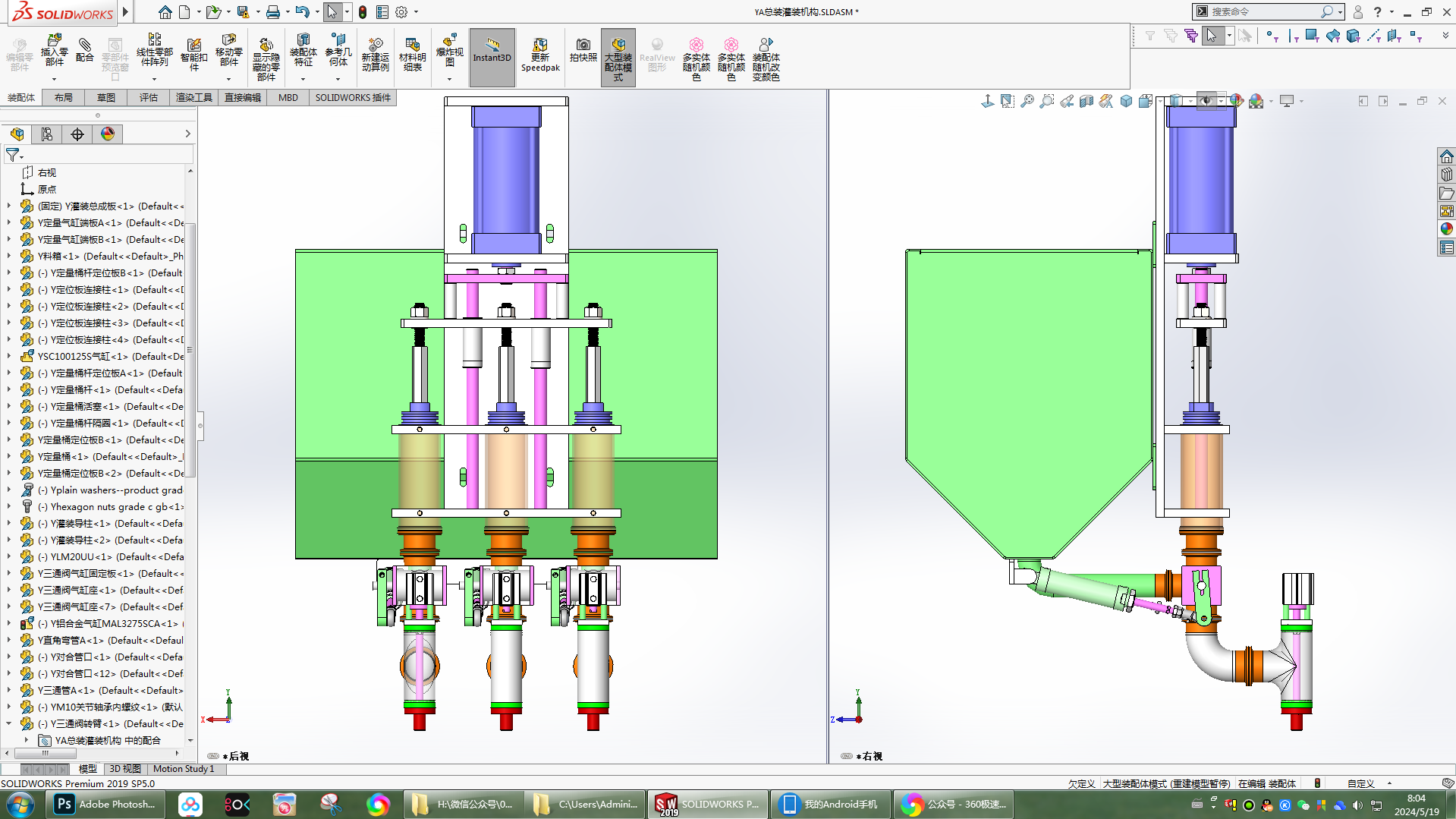Open the 渲染工具 tab

(x=194, y=98)
